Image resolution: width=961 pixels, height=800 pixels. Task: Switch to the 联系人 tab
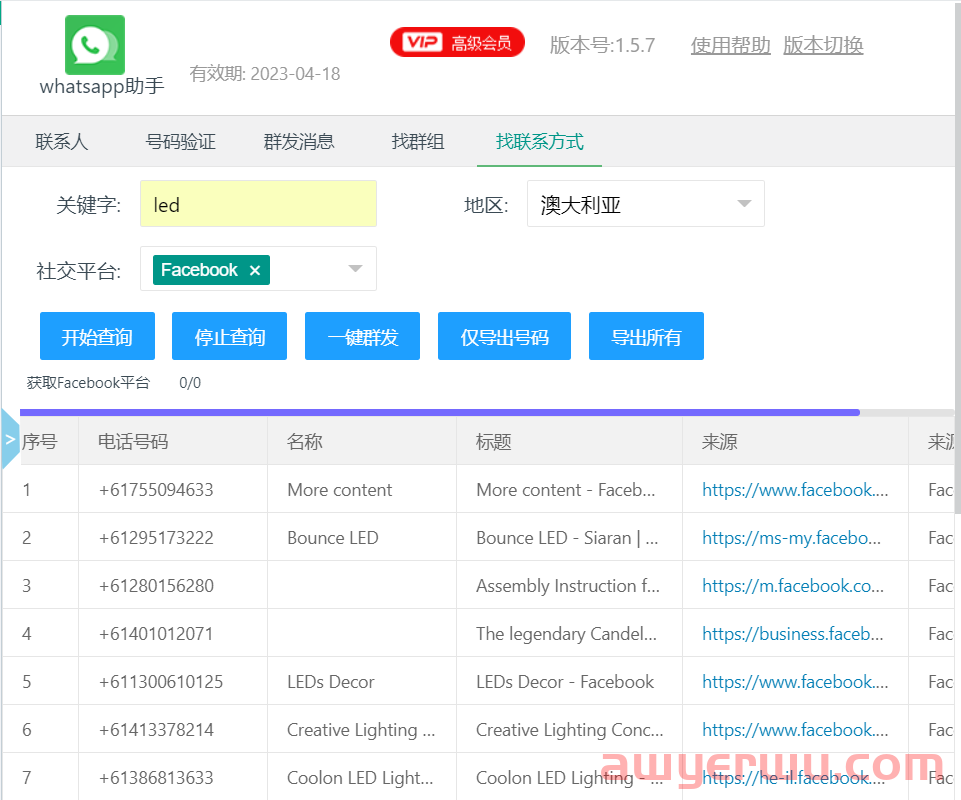[61, 141]
